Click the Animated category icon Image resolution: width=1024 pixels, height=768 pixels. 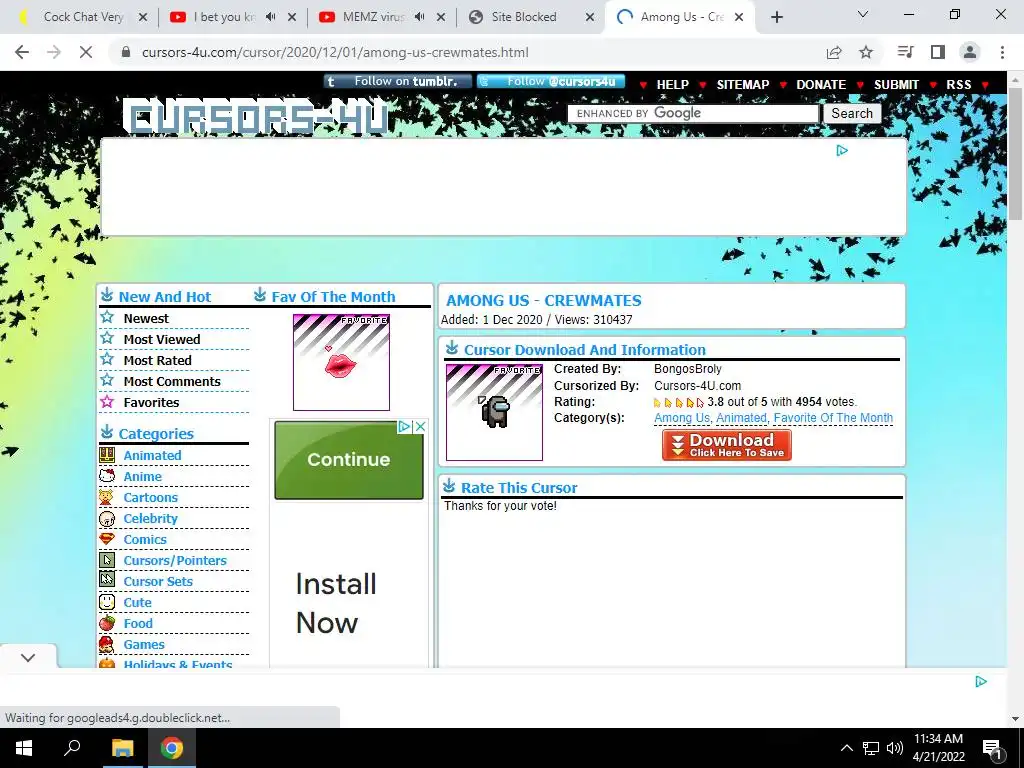107,455
